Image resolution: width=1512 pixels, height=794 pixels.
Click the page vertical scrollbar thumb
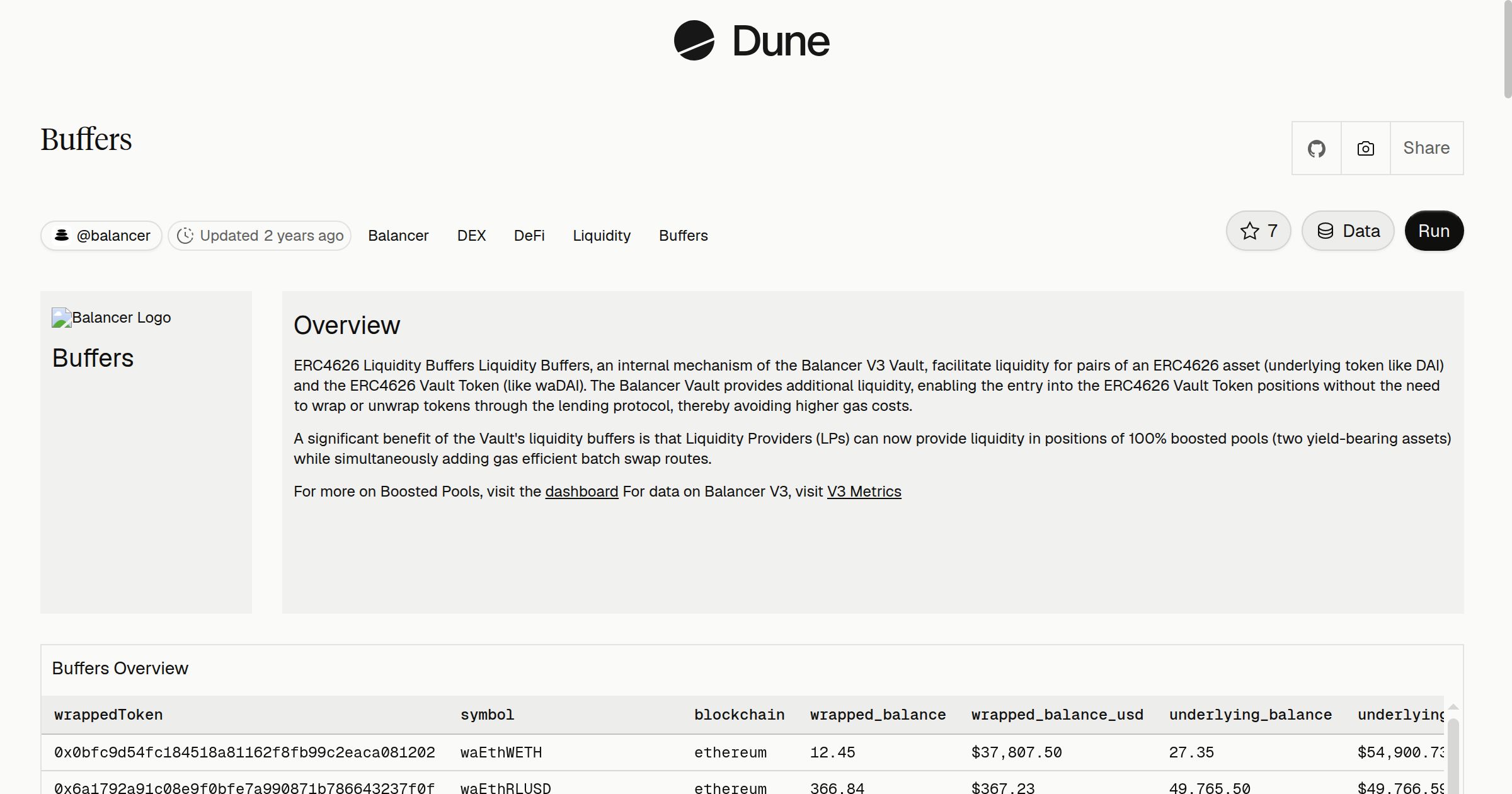[1507, 49]
